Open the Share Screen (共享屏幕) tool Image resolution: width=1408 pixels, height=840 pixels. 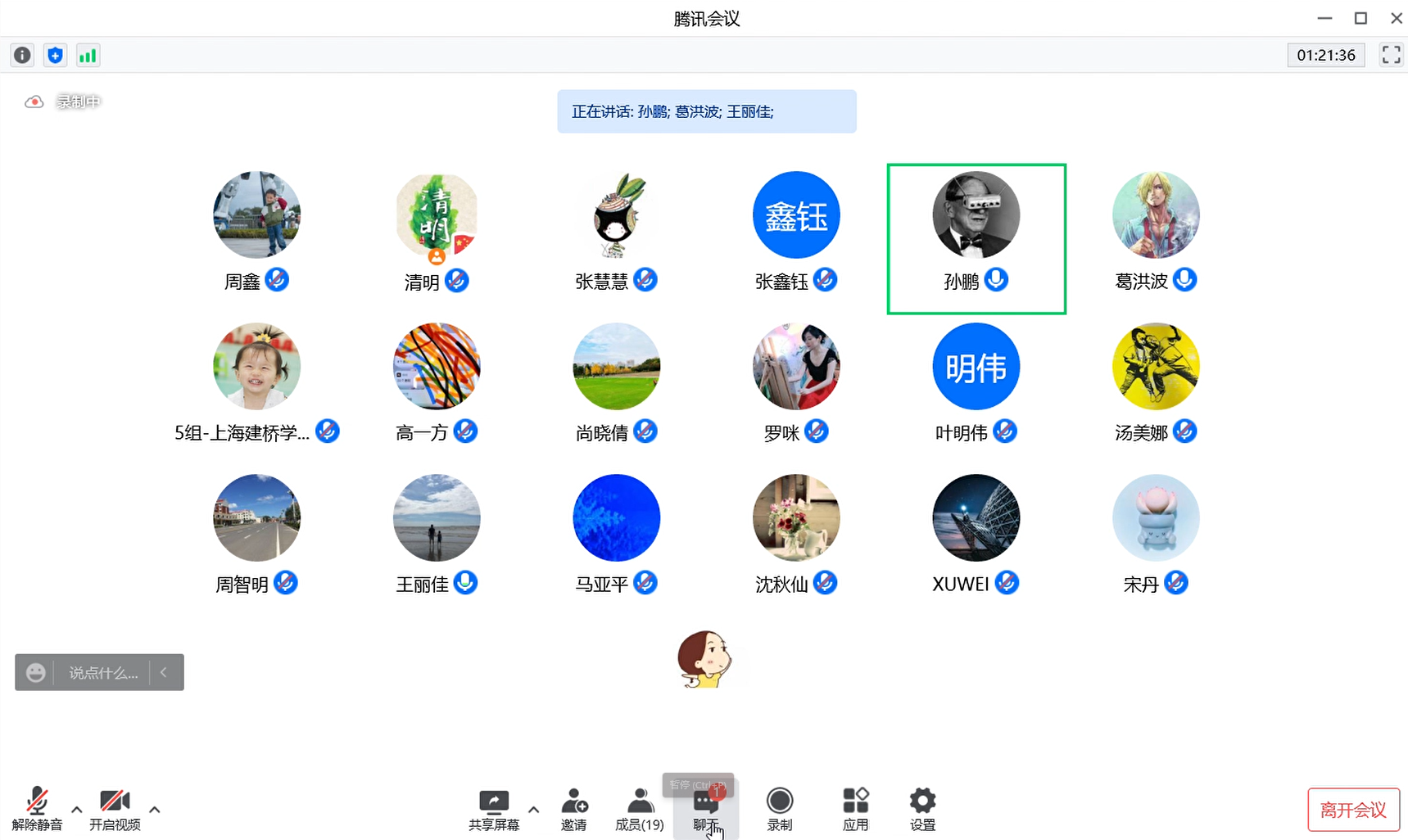coord(493,809)
